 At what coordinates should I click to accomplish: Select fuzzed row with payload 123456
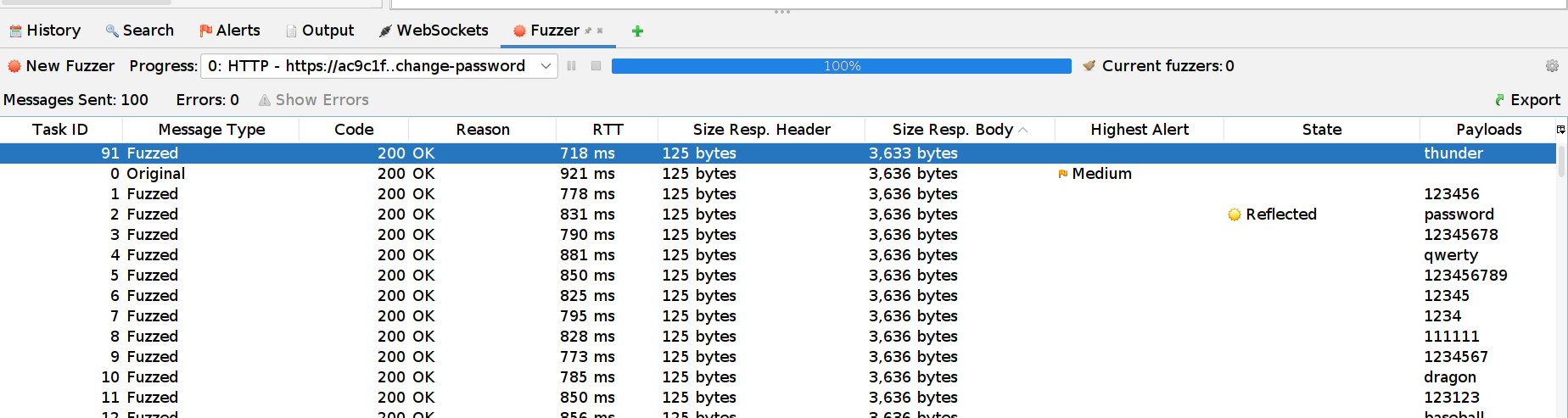pyautogui.click(x=778, y=194)
